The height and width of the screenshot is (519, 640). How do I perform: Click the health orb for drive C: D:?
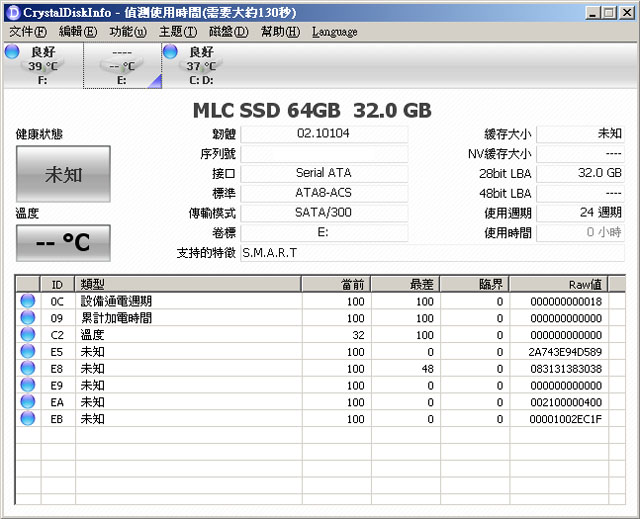click(169, 52)
